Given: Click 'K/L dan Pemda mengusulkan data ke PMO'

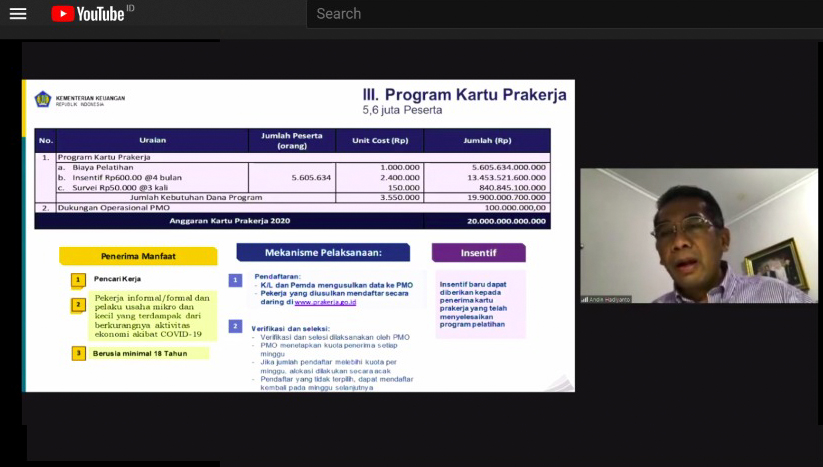Looking at the screenshot, I should 336,285.
